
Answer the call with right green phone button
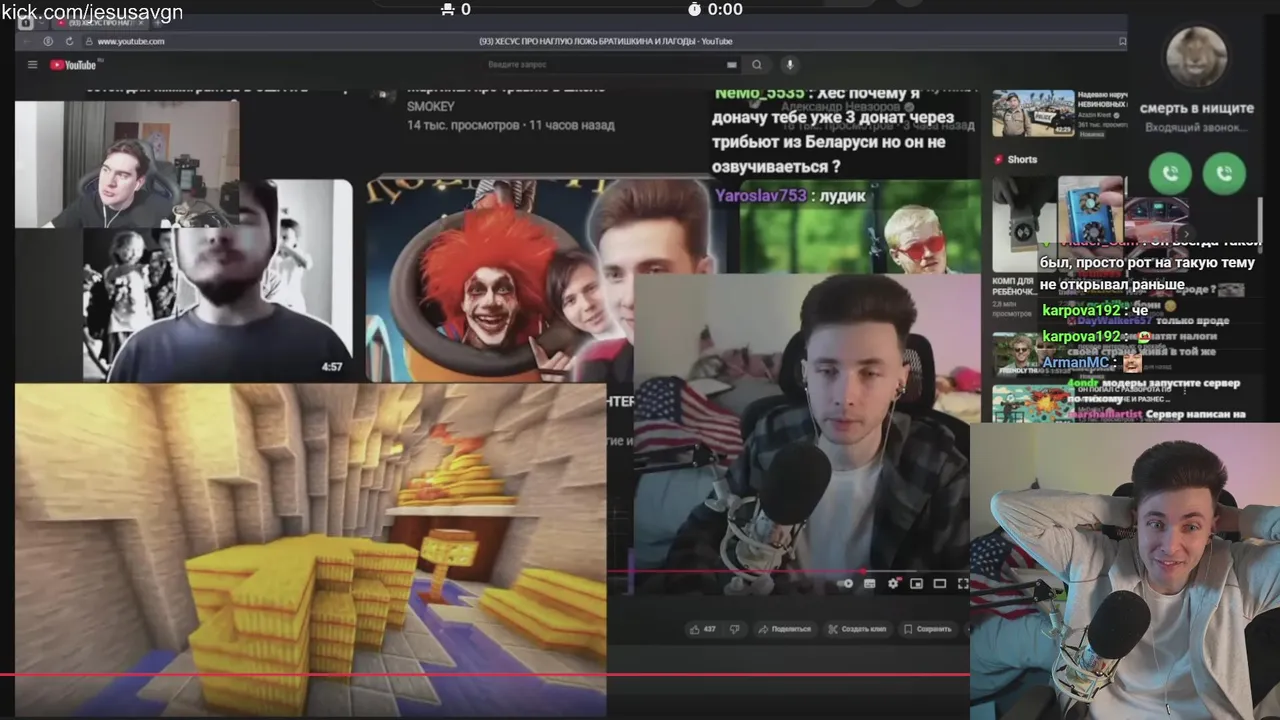click(1224, 173)
